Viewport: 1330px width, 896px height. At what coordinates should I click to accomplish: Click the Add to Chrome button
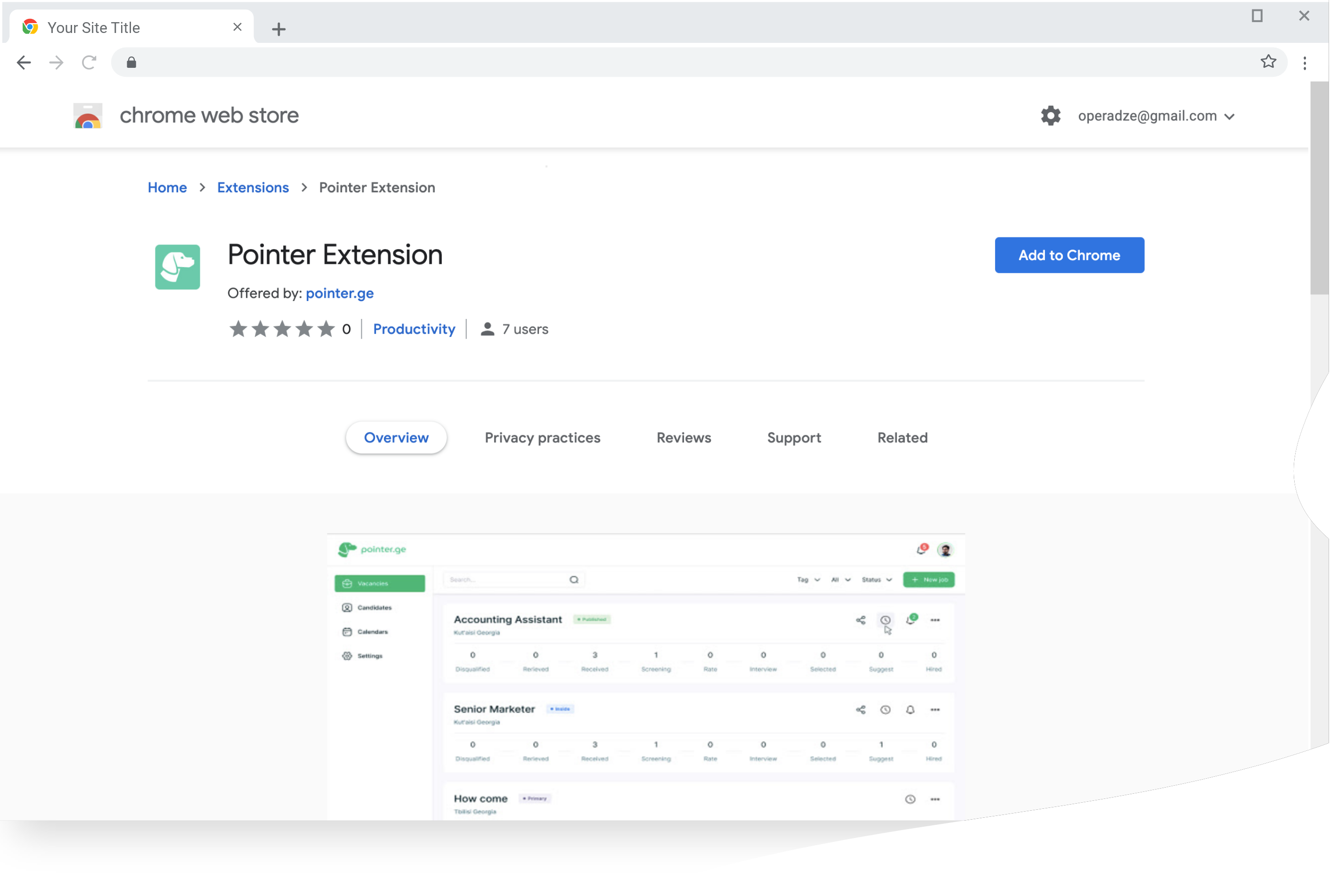point(1069,255)
